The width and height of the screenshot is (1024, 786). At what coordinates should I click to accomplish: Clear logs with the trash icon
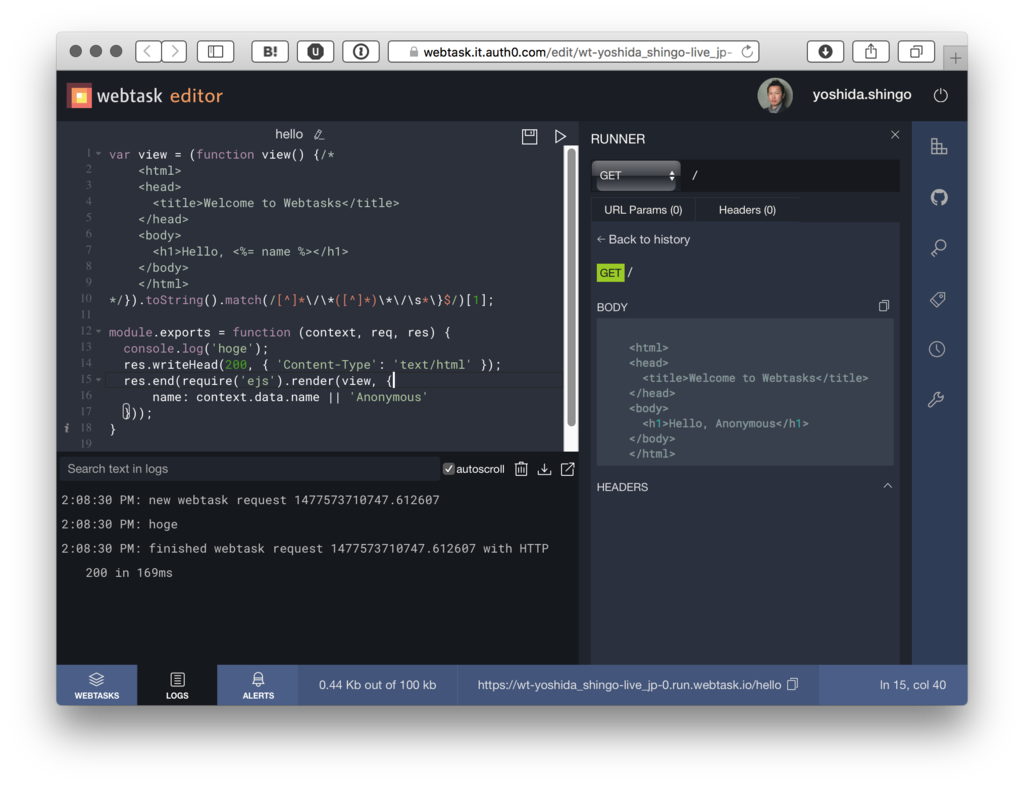[x=520, y=469]
